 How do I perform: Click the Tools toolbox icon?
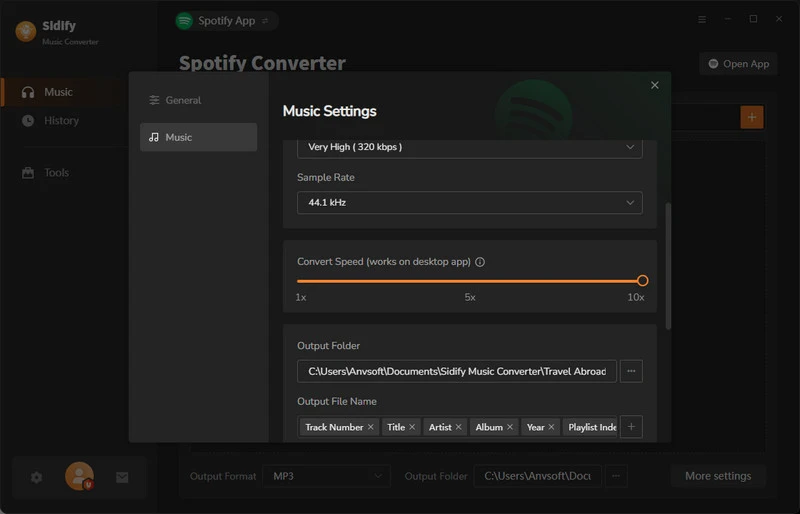click(x=28, y=173)
